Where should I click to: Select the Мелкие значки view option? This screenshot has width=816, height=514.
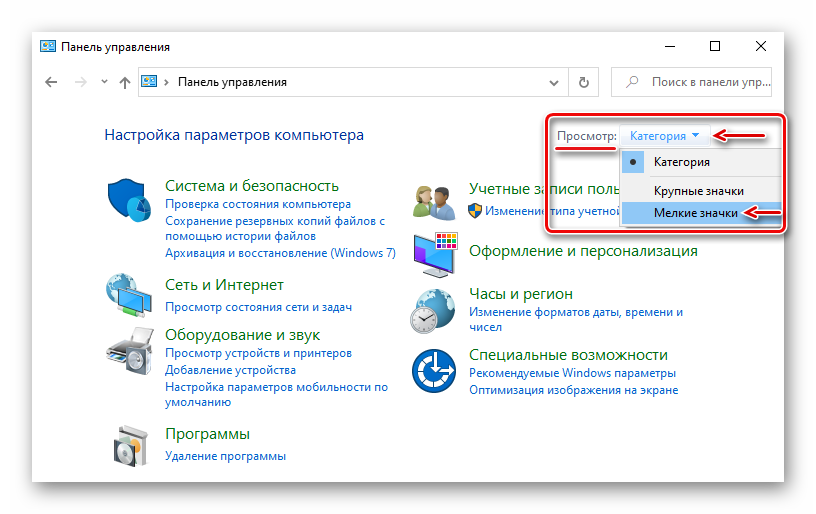coord(700,213)
